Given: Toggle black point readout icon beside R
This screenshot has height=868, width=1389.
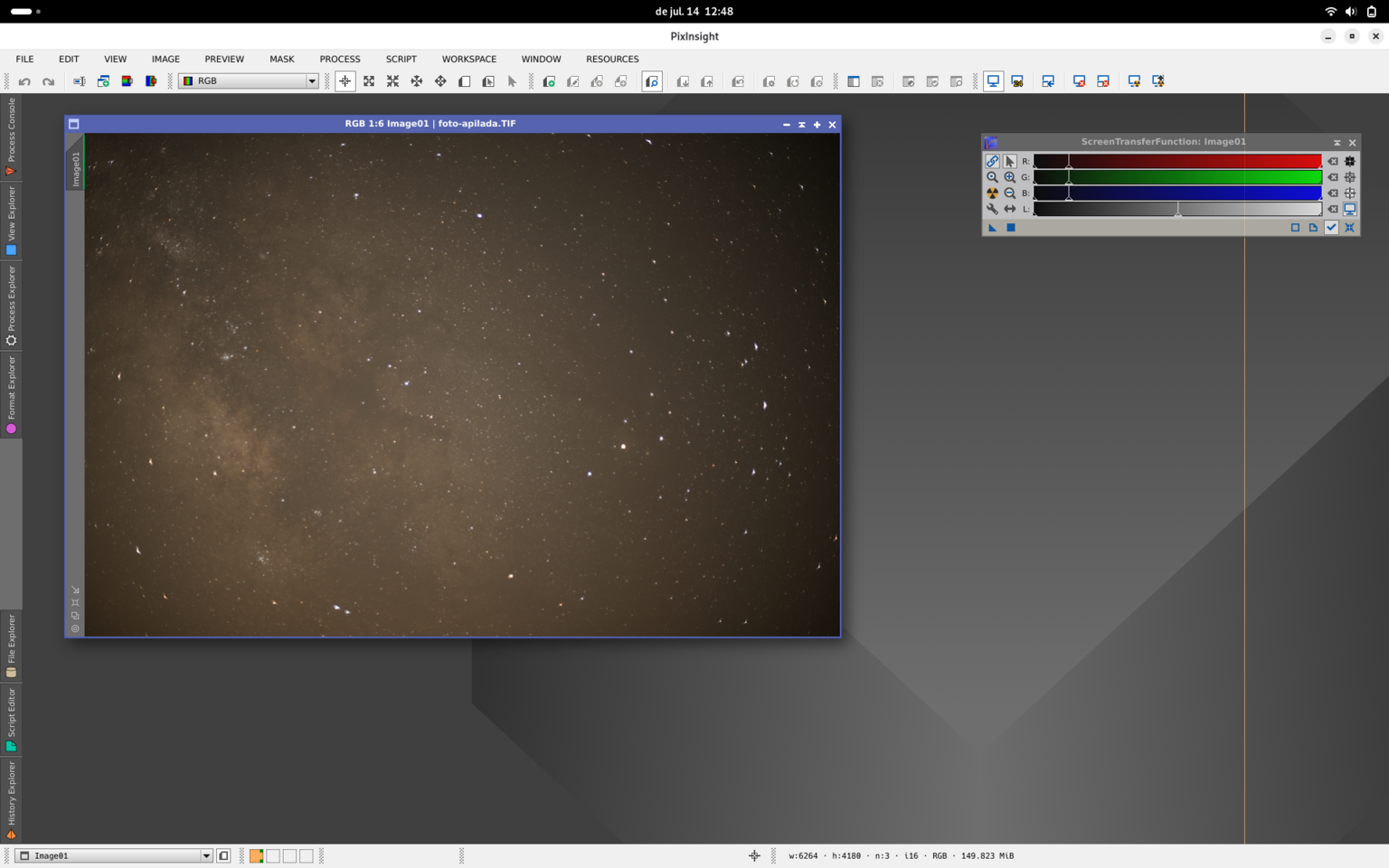Looking at the screenshot, I should [x=1349, y=161].
